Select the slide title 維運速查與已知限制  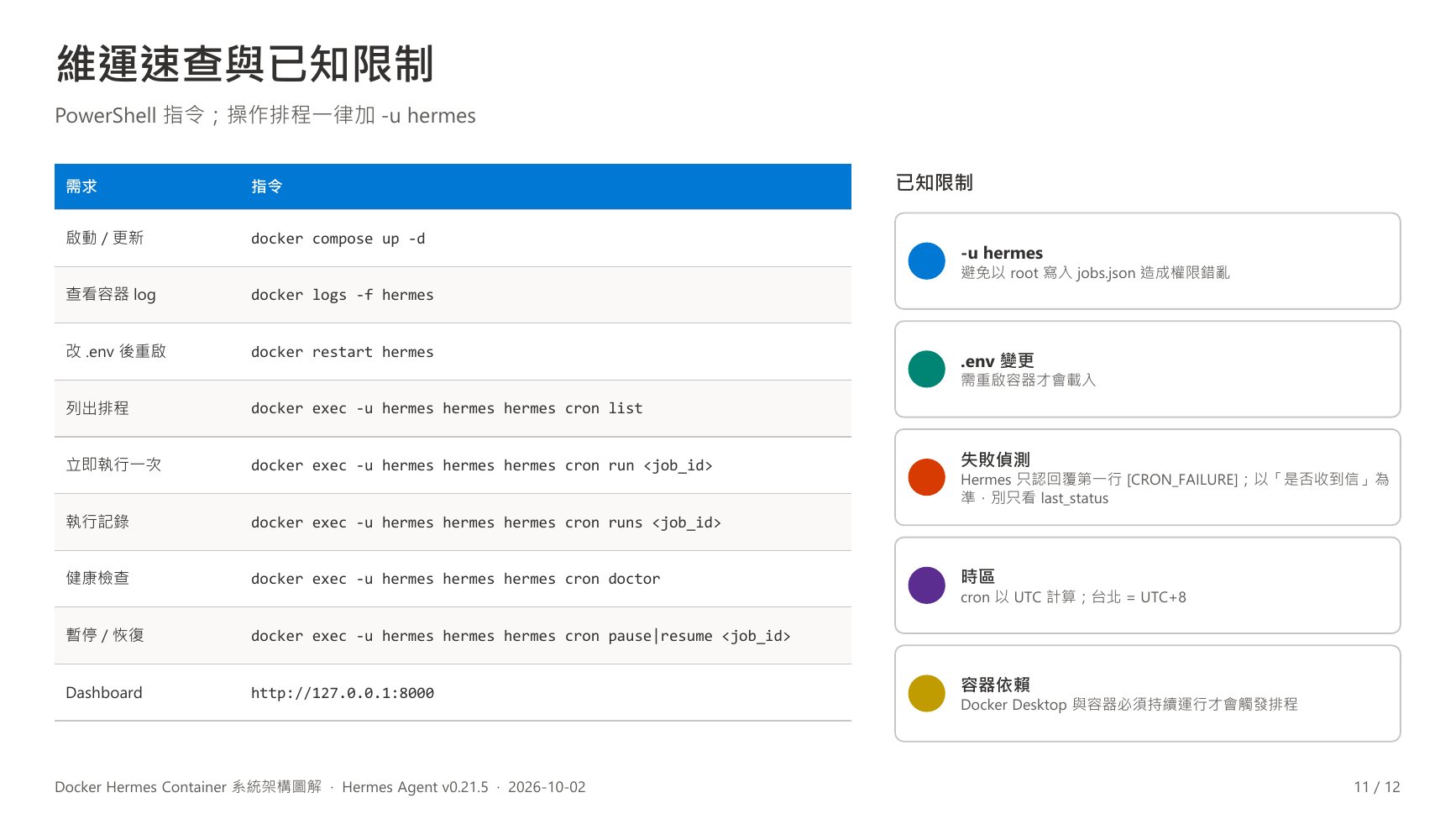click(245, 64)
